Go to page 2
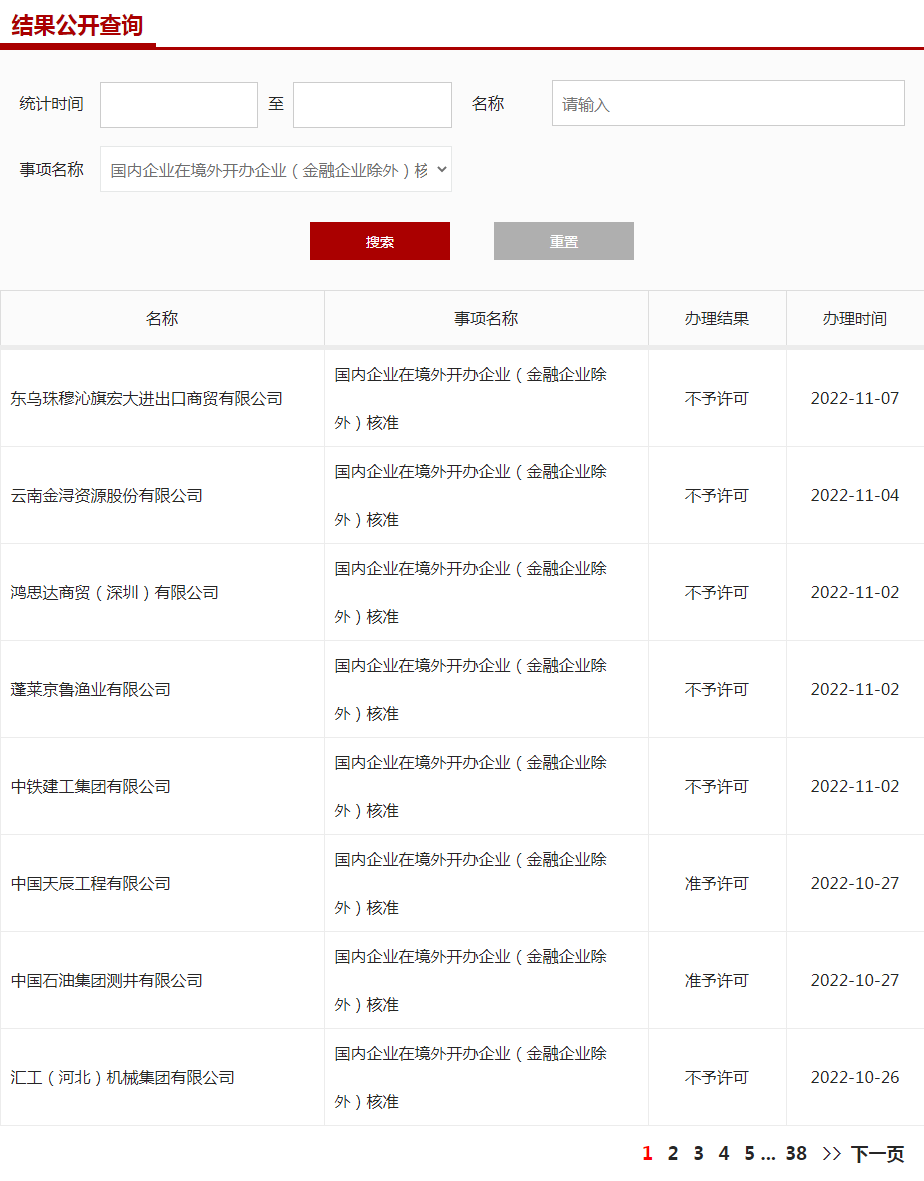Screen dimensions: 924x1181 (672, 1153)
